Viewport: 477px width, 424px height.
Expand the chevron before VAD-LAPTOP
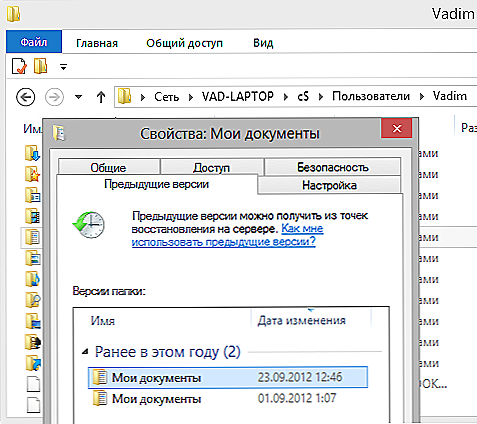[x=191, y=97]
